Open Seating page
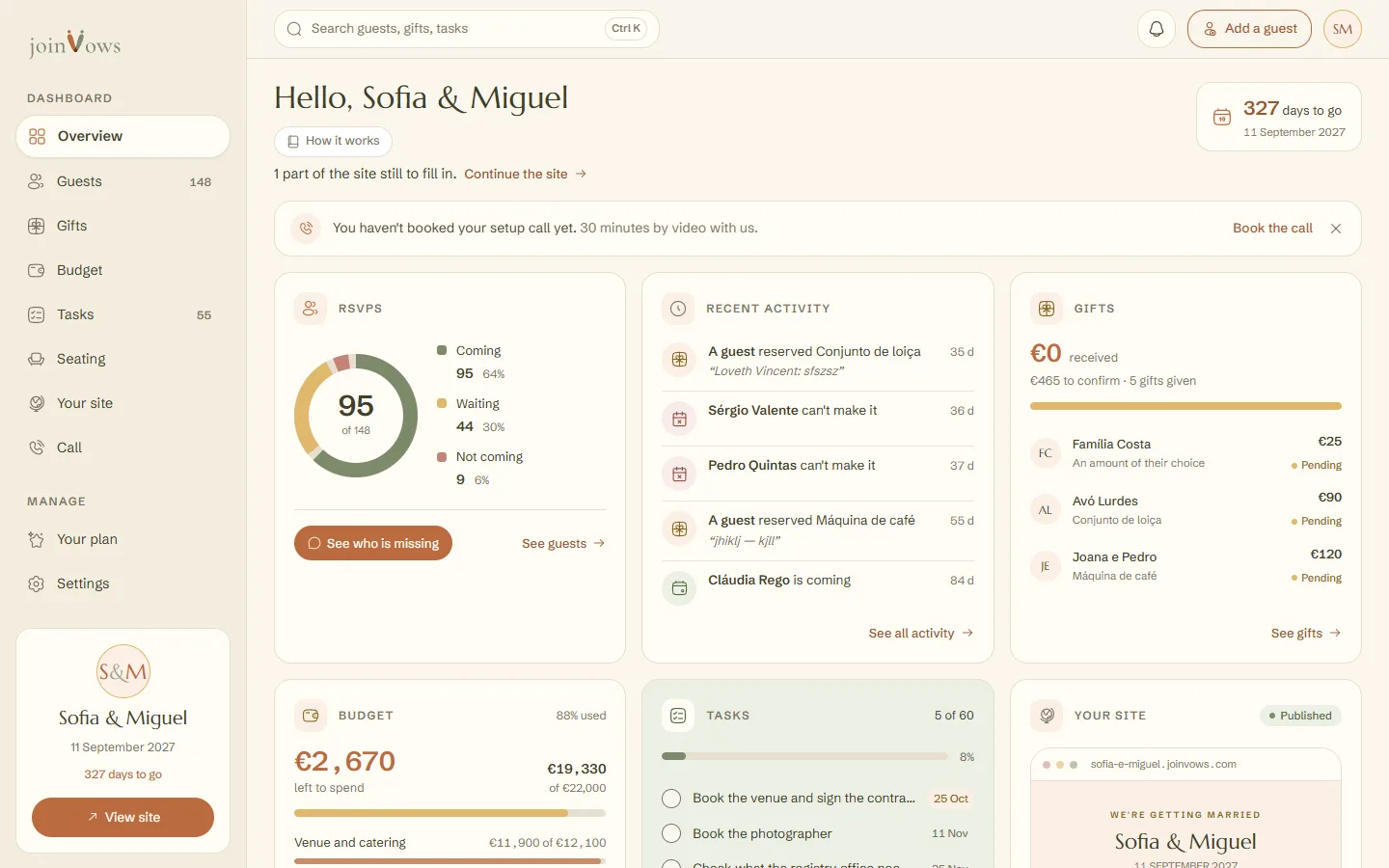Viewport: 1389px width, 868px height. coord(123,359)
